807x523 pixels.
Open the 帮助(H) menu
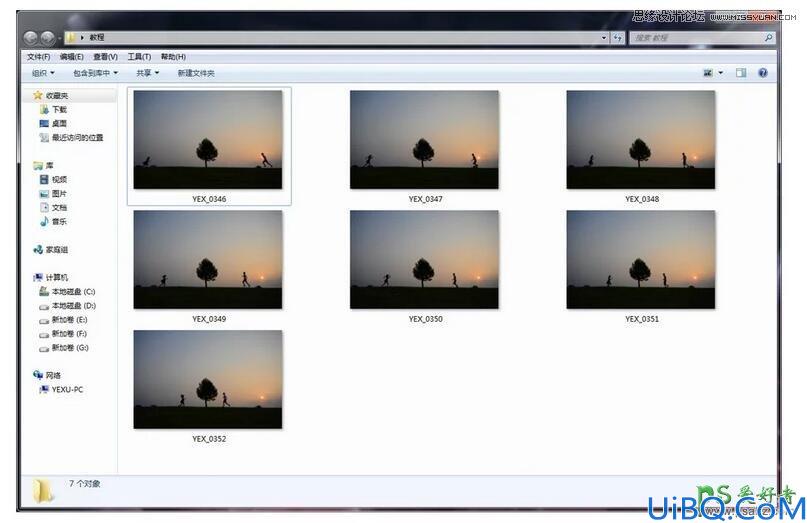click(173, 57)
